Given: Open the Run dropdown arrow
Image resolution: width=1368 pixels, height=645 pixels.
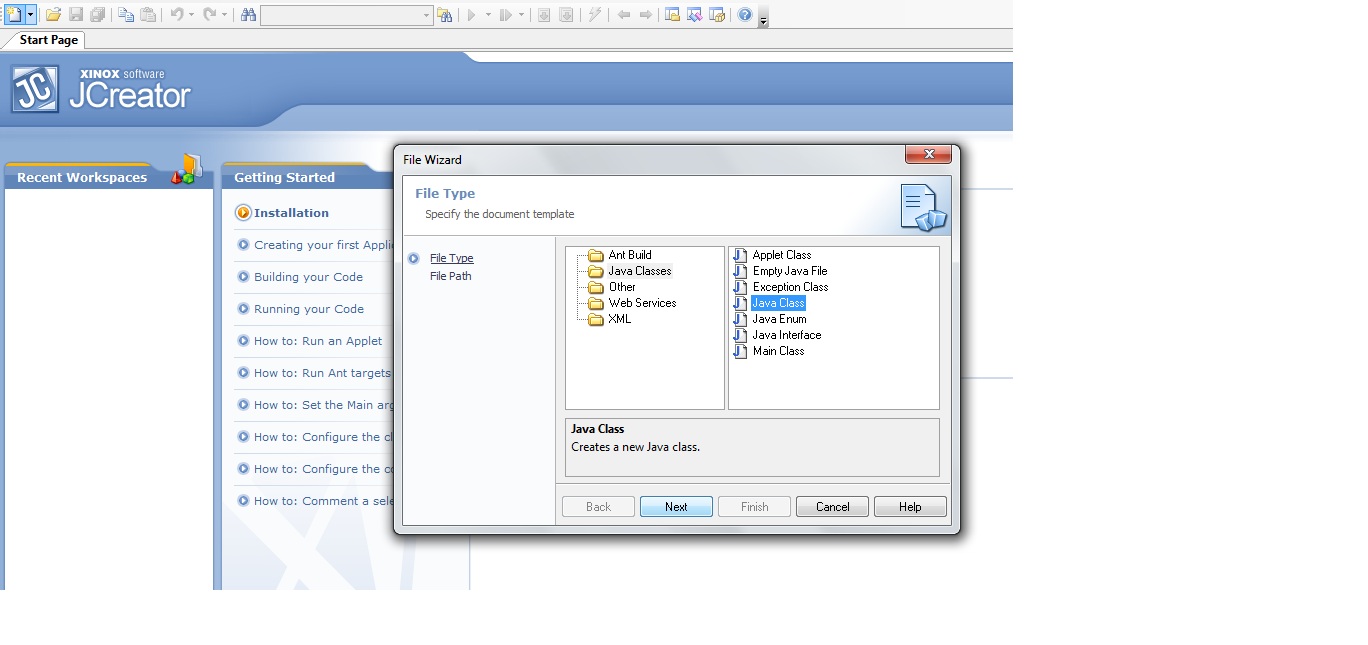Looking at the screenshot, I should (x=486, y=14).
